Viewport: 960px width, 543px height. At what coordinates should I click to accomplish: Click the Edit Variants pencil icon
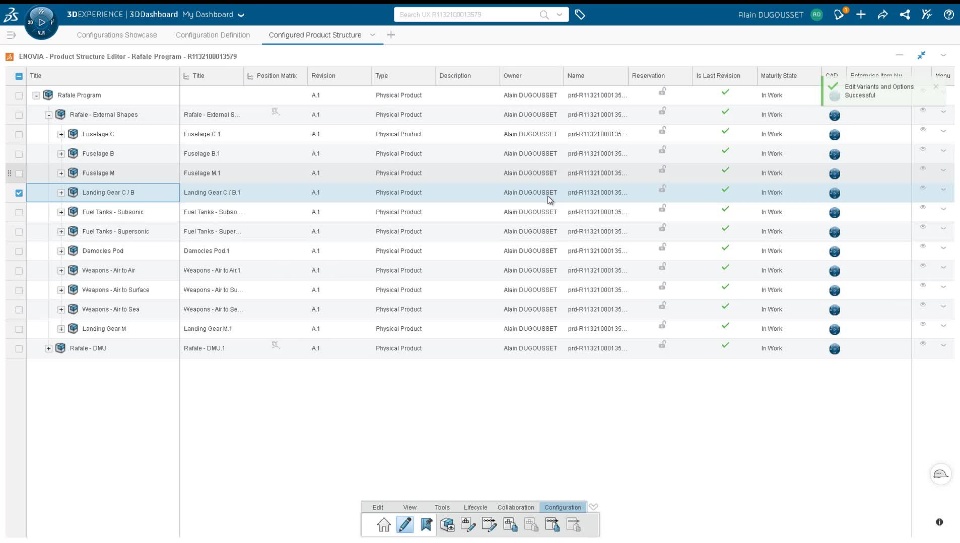click(x=468, y=525)
